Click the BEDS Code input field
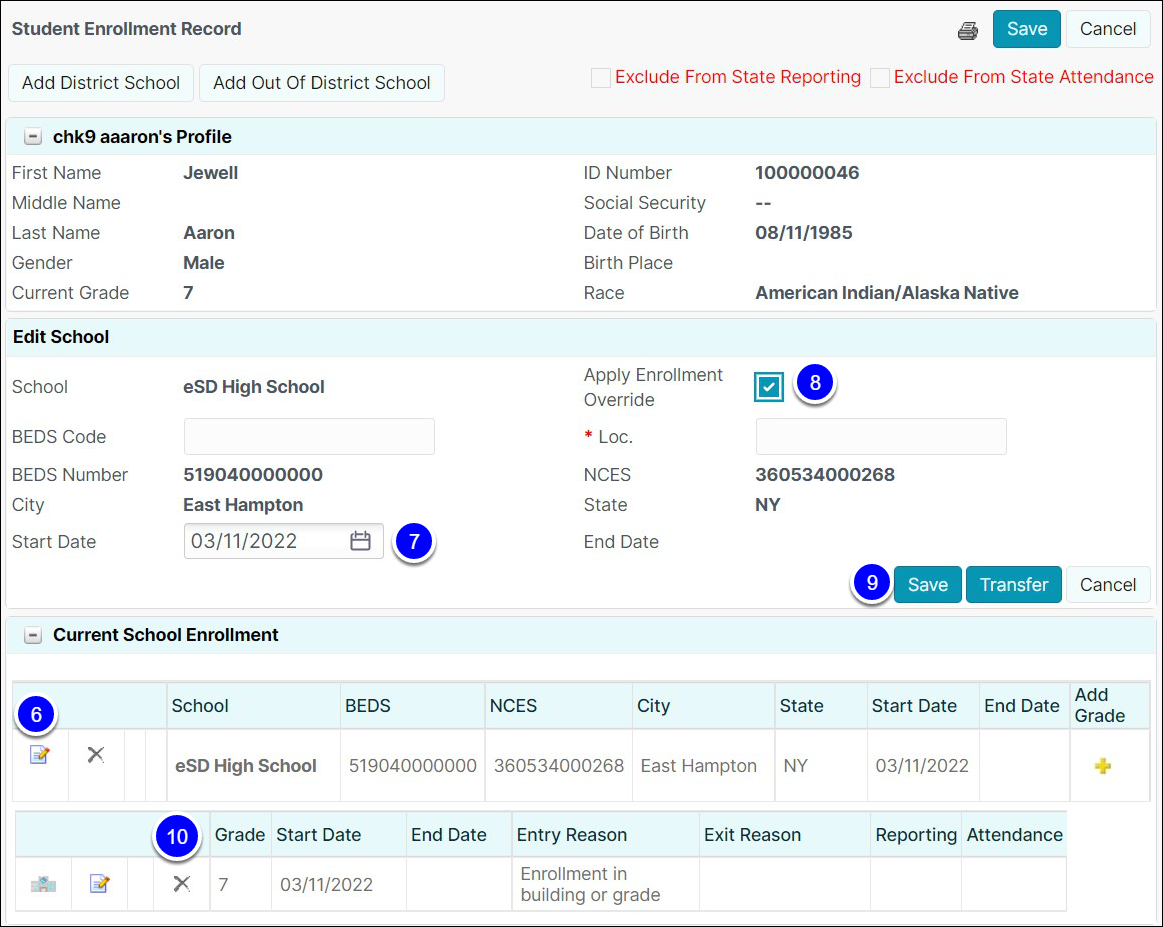 [x=309, y=436]
